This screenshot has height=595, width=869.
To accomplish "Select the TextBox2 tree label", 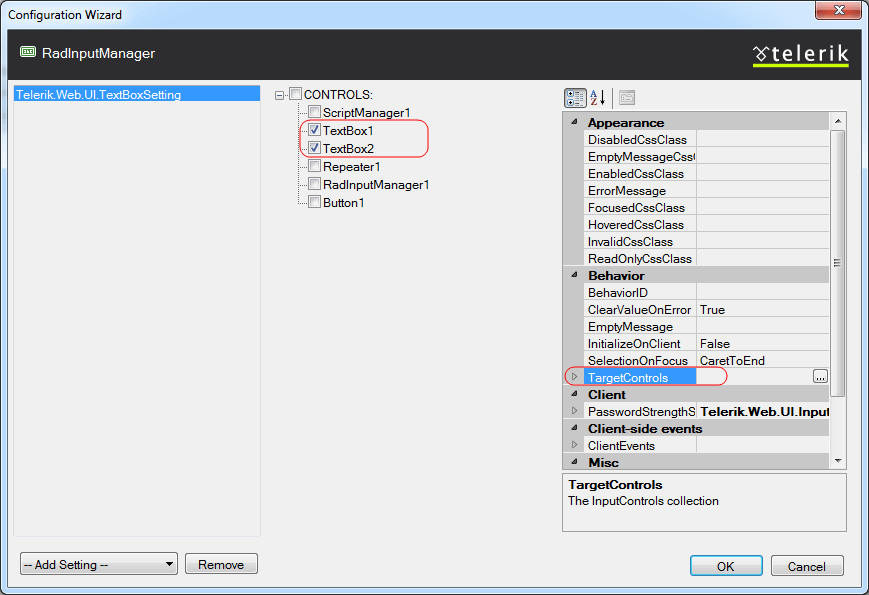I will pyautogui.click(x=348, y=148).
